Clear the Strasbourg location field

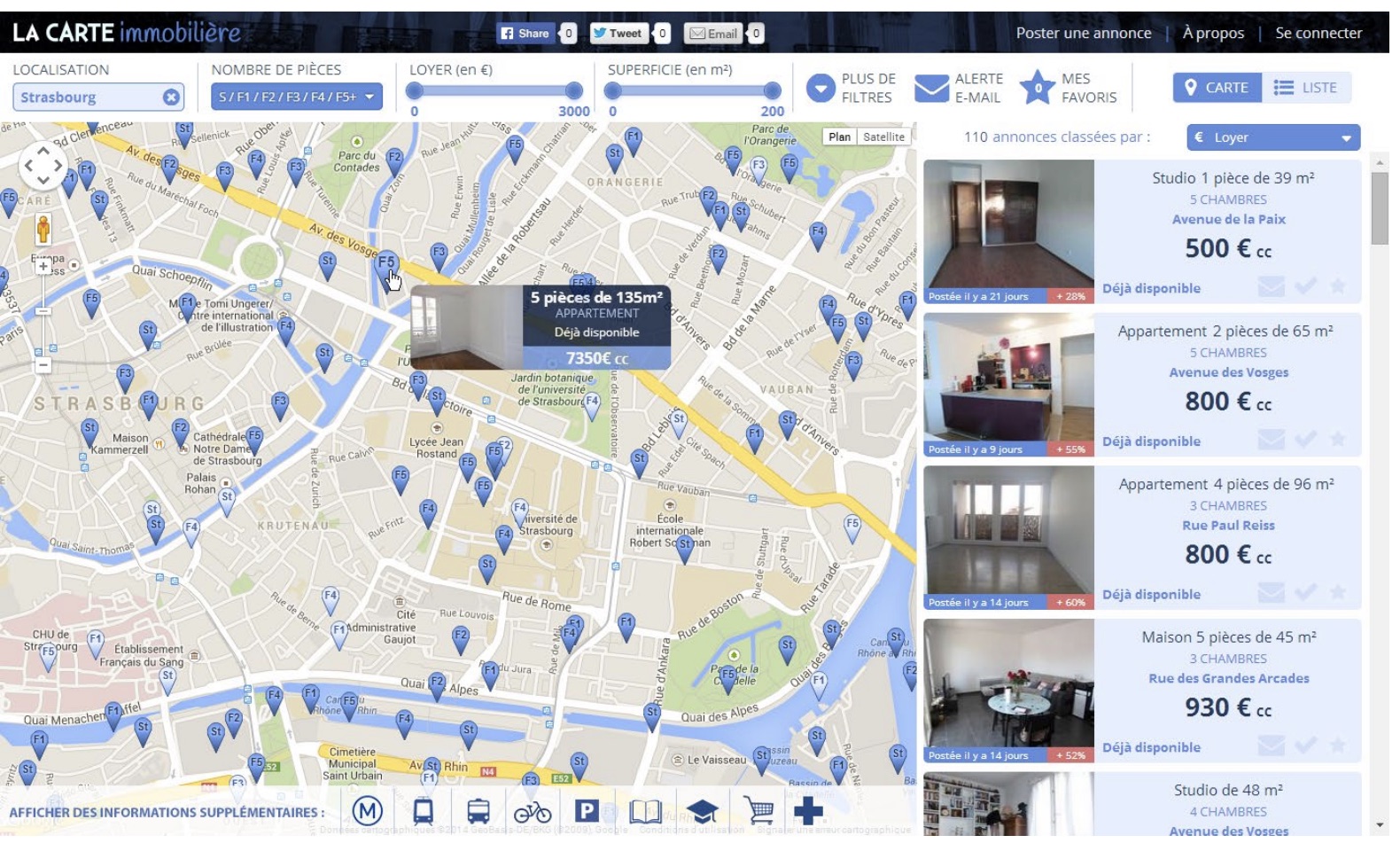pyautogui.click(x=171, y=98)
